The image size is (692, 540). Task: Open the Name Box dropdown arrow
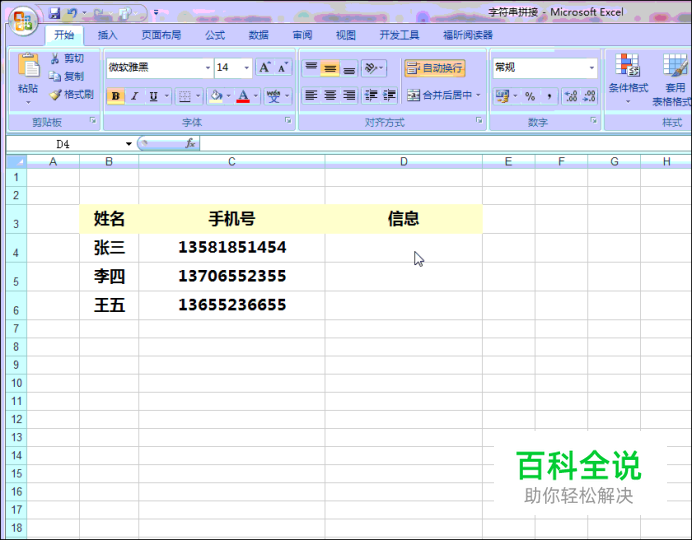pyautogui.click(x=128, y=144)
